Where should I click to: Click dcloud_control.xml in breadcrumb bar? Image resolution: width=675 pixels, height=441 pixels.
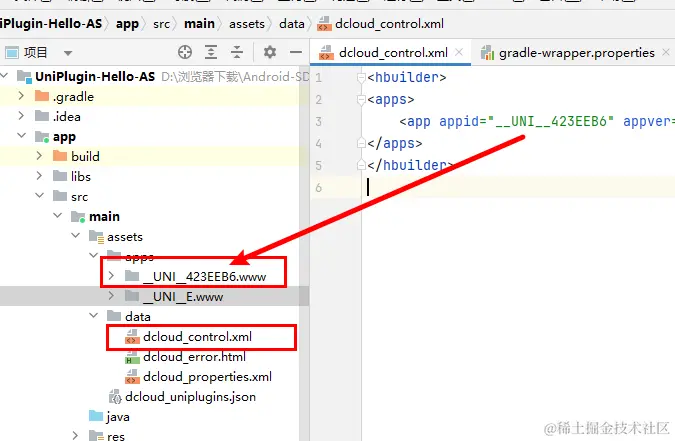tap(380, 24)
